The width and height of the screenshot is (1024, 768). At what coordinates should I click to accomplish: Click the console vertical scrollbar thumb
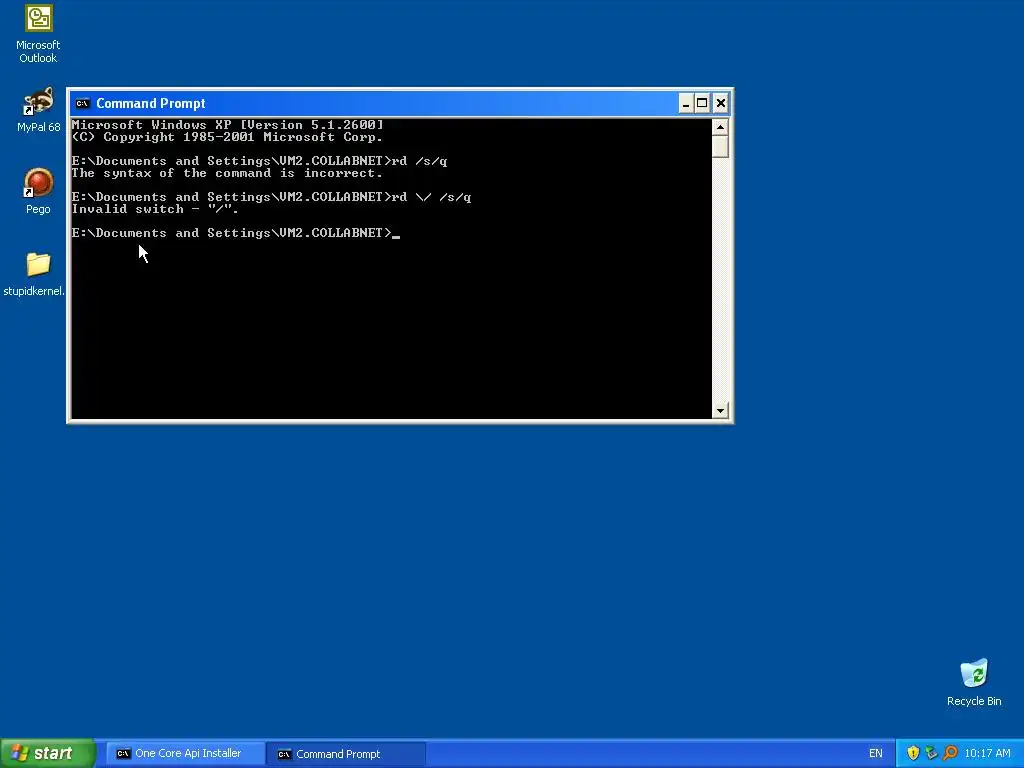tap(720, 146)
